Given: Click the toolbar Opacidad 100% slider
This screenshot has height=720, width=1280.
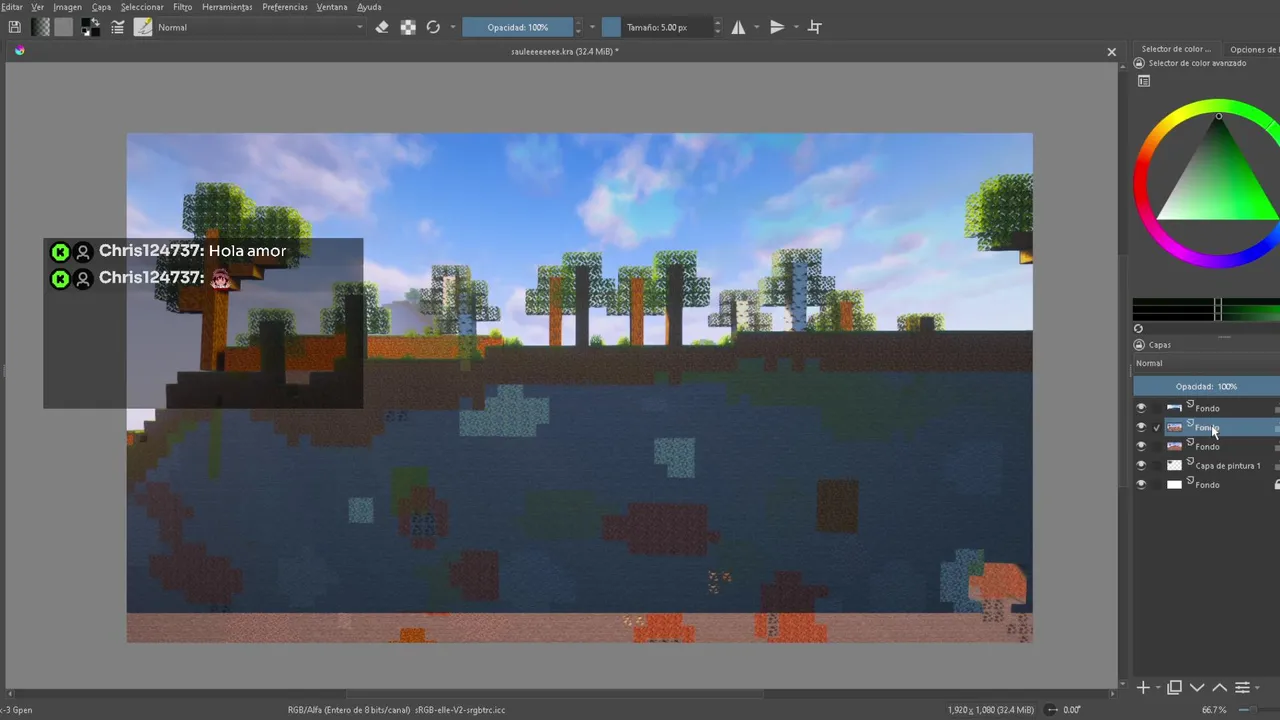Looking at the screenshot, I should click(x=518, y=27).
